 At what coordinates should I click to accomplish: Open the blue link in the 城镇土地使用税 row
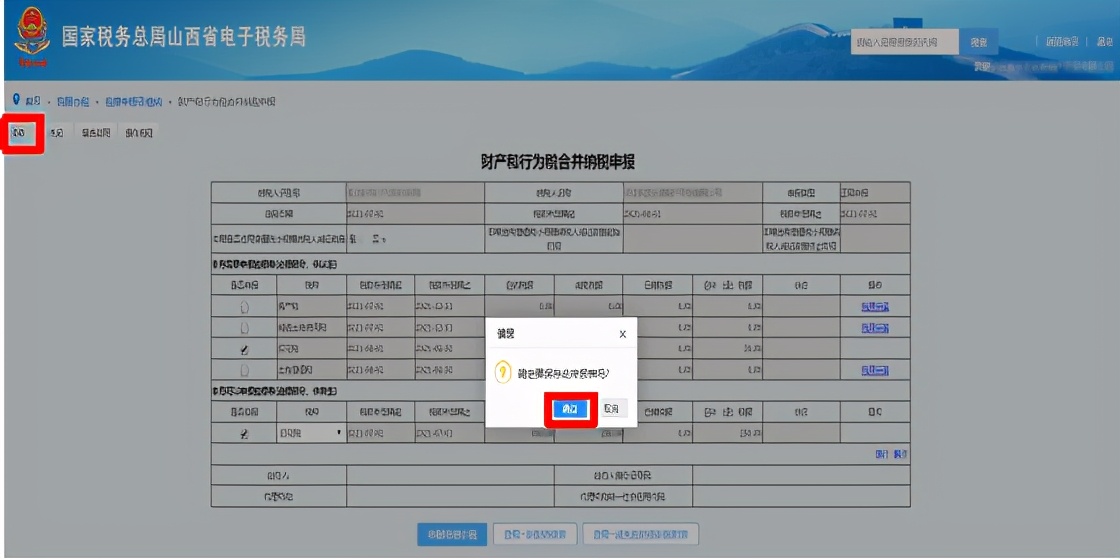point(875,328)
